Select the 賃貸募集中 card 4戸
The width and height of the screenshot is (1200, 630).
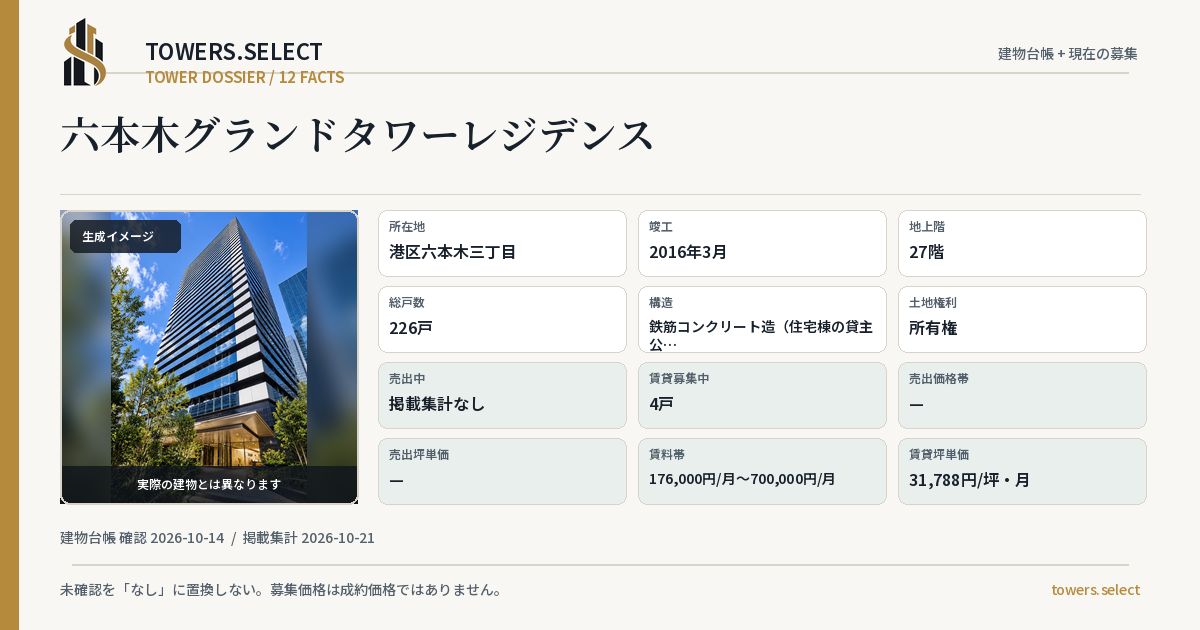coord(762,395)
